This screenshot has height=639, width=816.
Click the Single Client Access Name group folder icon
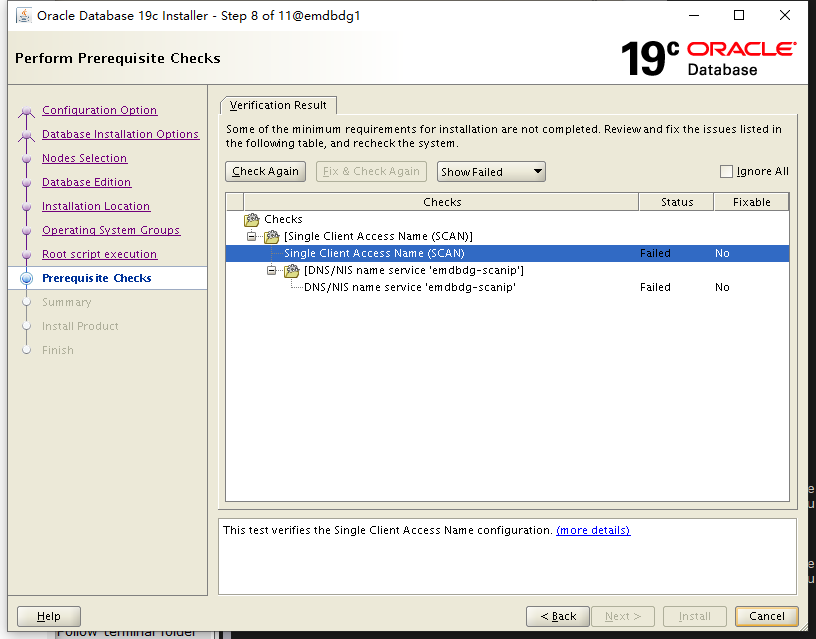tap(272, 237)
